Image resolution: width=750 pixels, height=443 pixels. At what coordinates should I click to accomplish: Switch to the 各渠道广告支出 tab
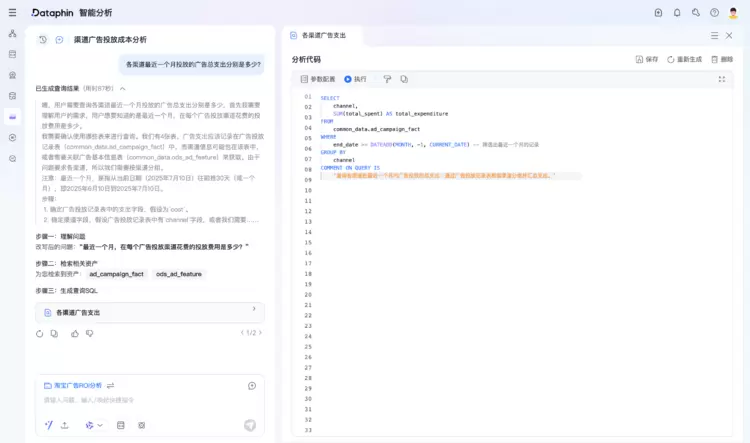323,35
